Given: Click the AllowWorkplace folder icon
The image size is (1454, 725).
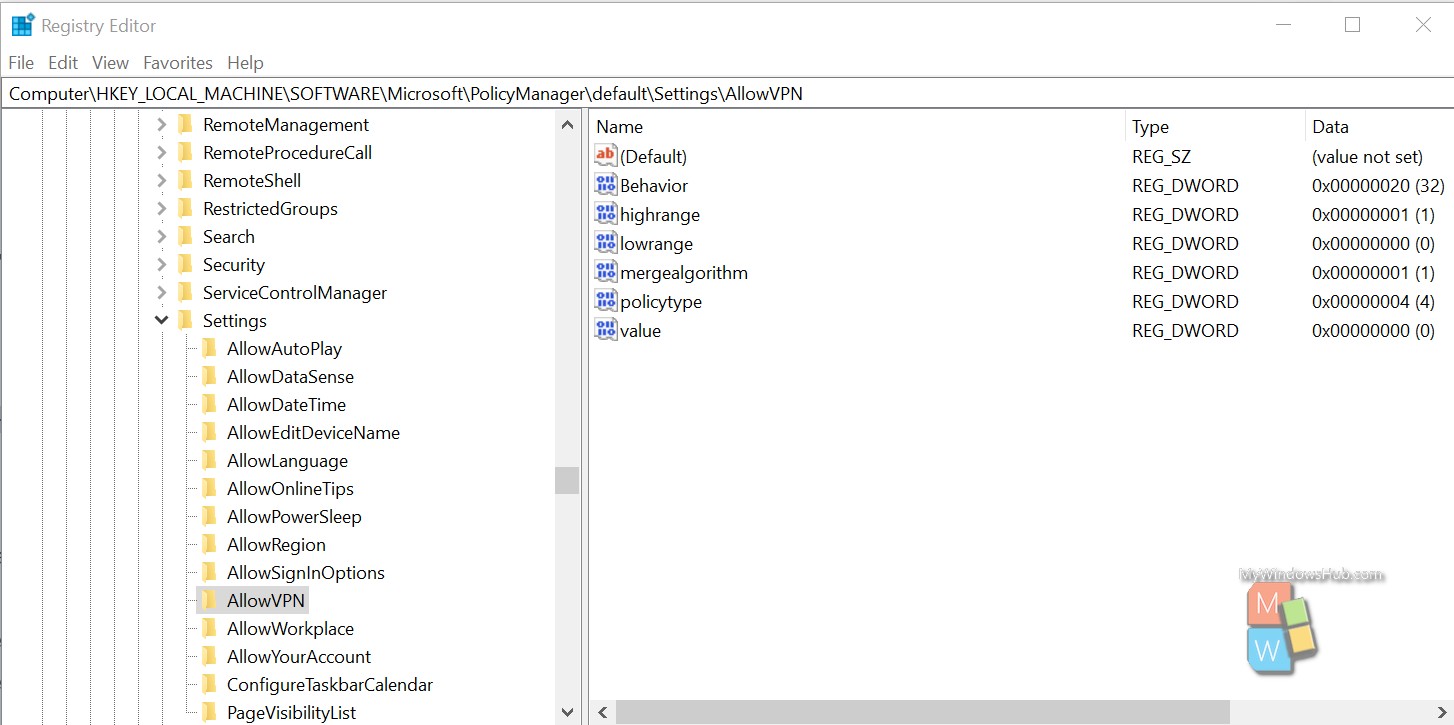Looking at the screenshot, I should click(x=208, y=628).
